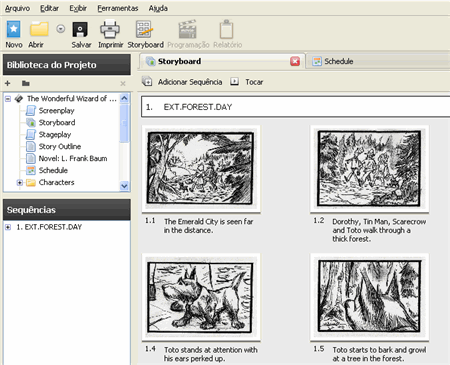Click the Novo new project icon
The width and height of the screenshot is (450, 365).
pyautogui.click(x=14, y=29)
